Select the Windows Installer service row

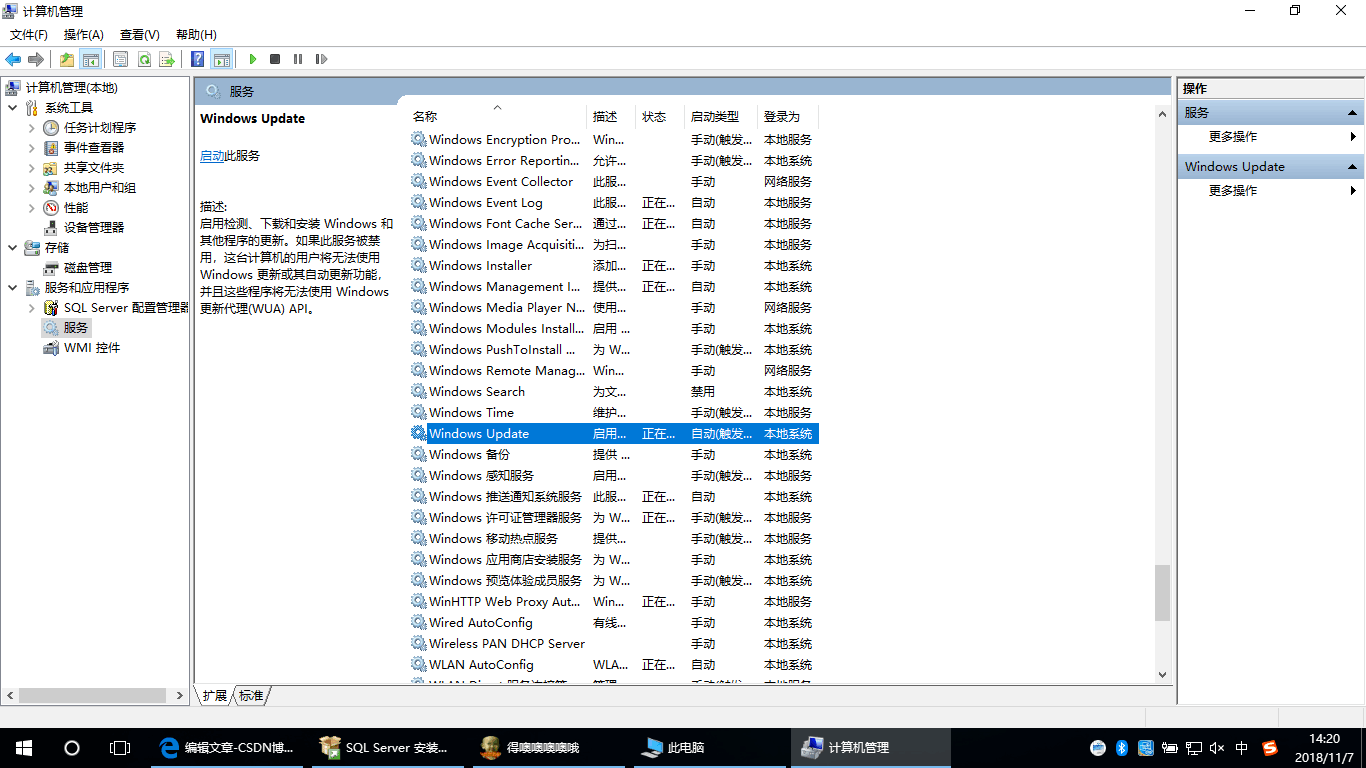[x=614, y=266]
